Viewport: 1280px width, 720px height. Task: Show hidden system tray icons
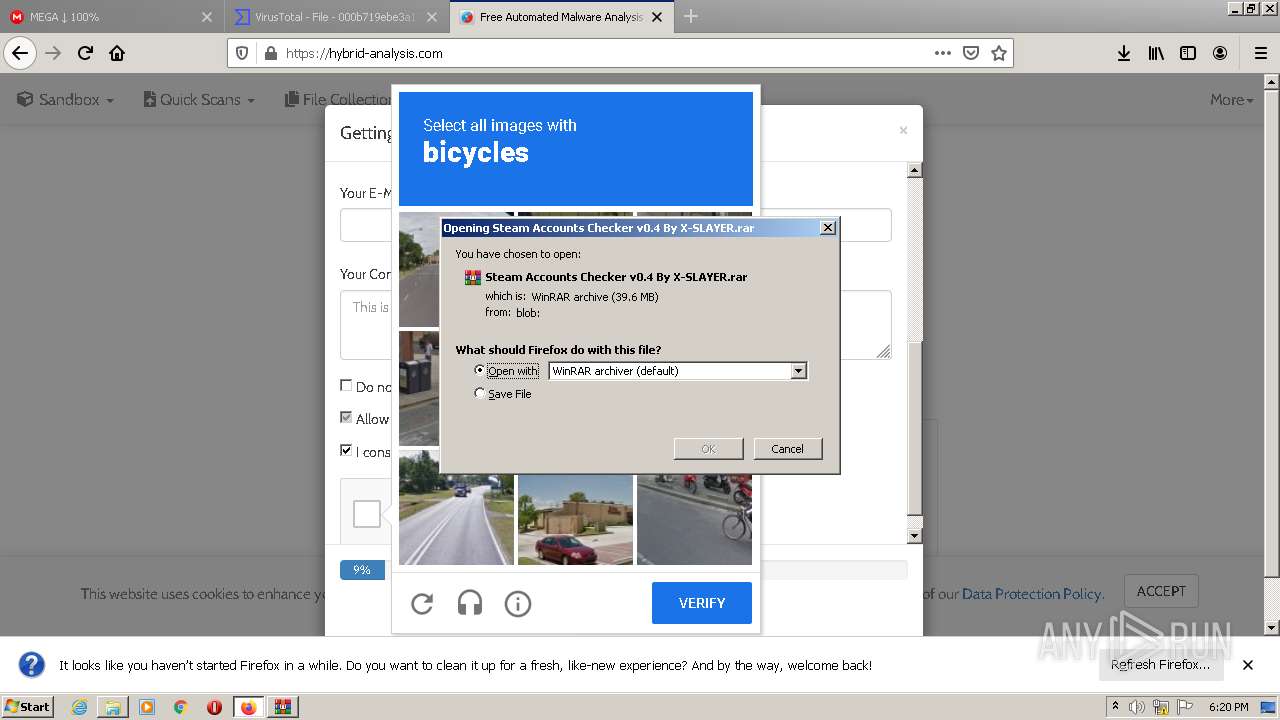coord(1115,707)
